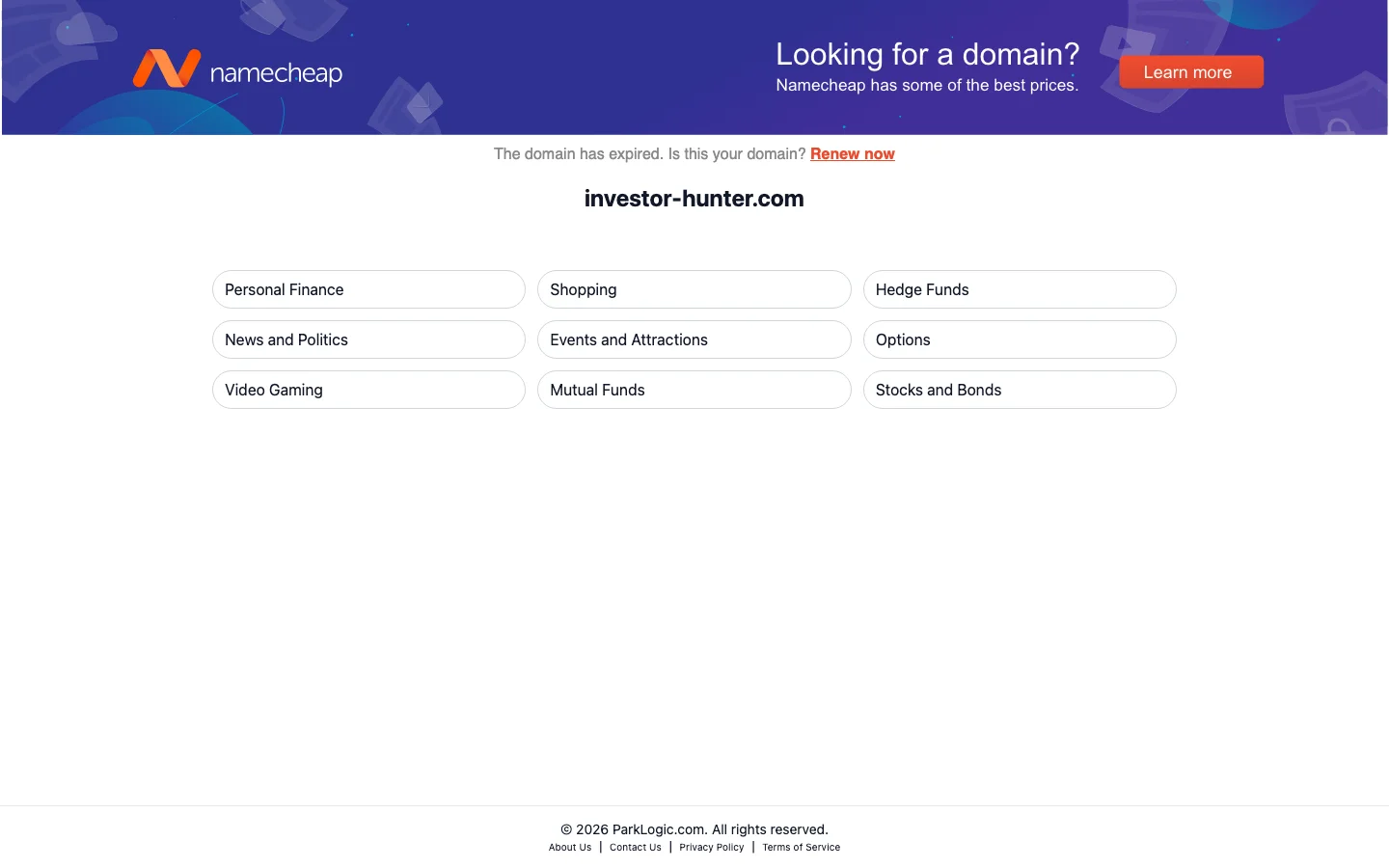Visit the Stocks and Bonds category
Viewport: 1389px width, 868px height.
pyautogui.click(x=1020, y=390)
